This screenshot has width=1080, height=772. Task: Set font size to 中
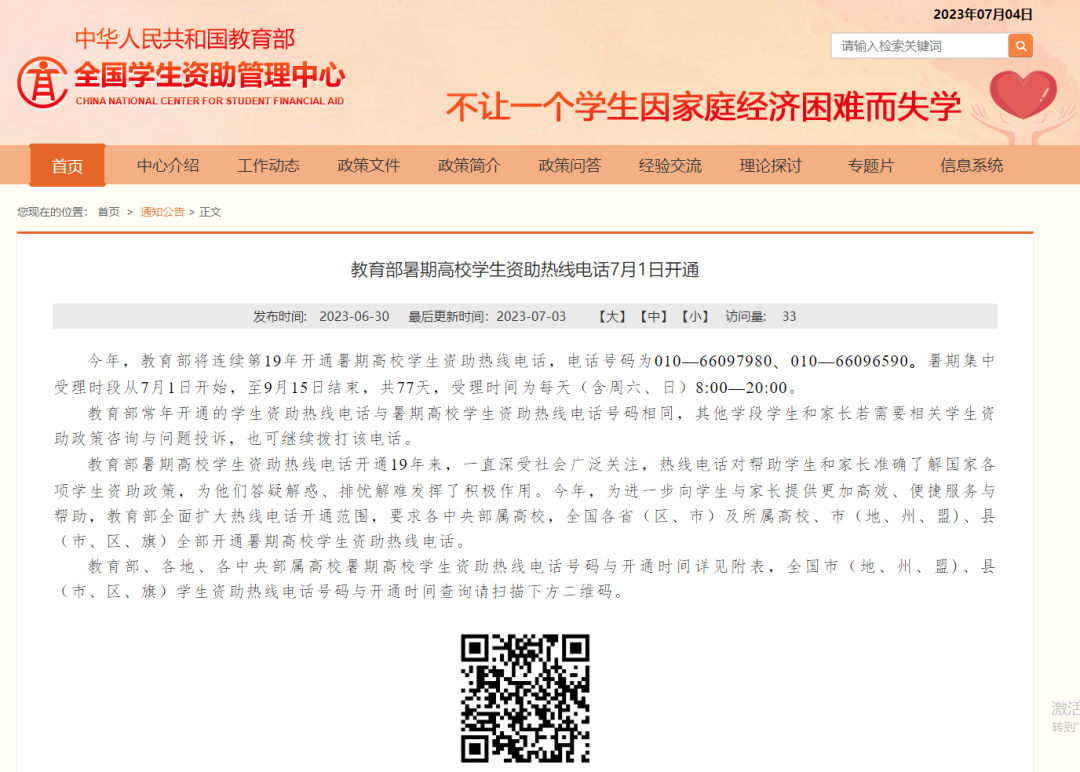coord(654,317)
